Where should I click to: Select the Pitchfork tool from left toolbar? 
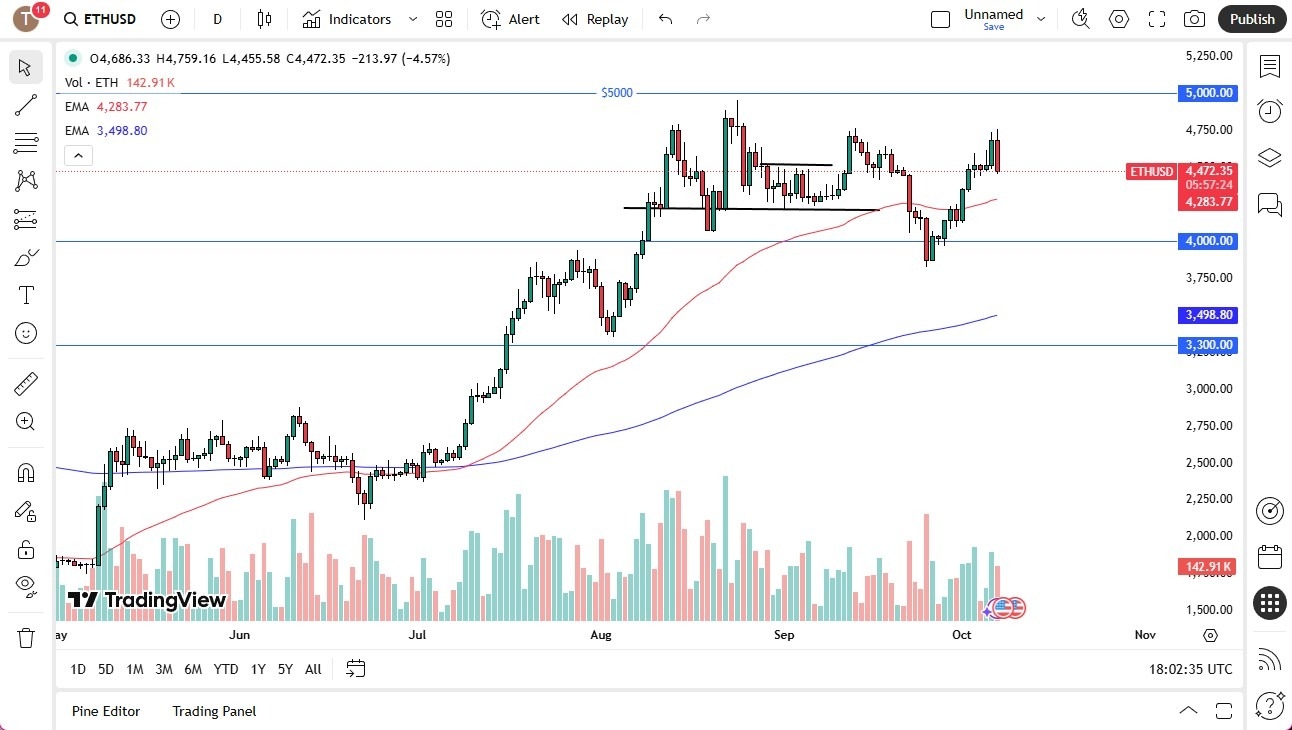tap(26, 181)
